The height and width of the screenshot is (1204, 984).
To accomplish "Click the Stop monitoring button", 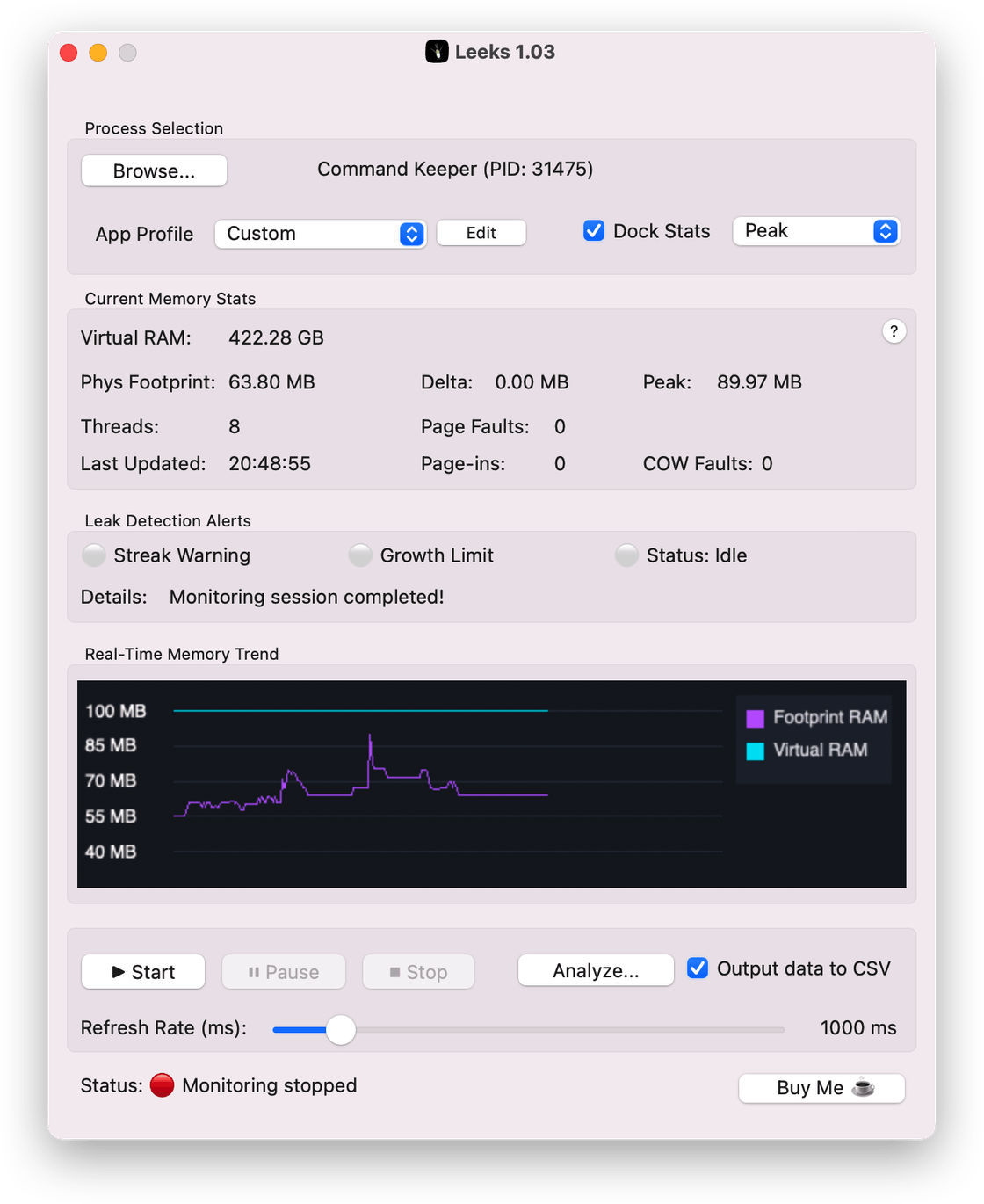I will pyautogui.click(x=418, y=972).
